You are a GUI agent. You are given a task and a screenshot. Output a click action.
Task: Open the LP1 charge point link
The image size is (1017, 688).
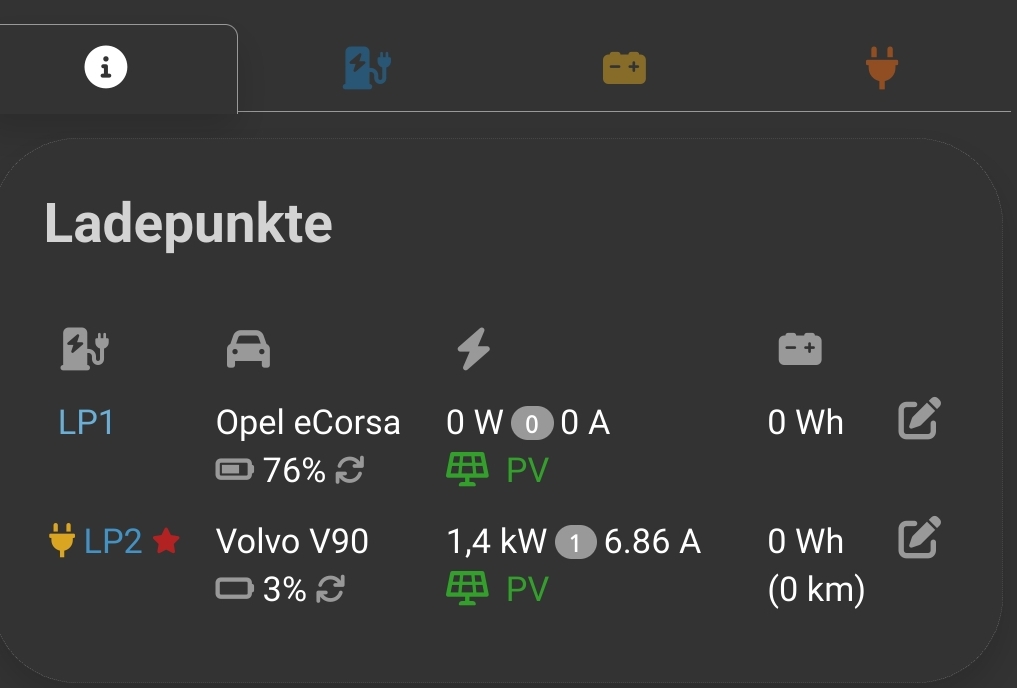click(86, 423)
